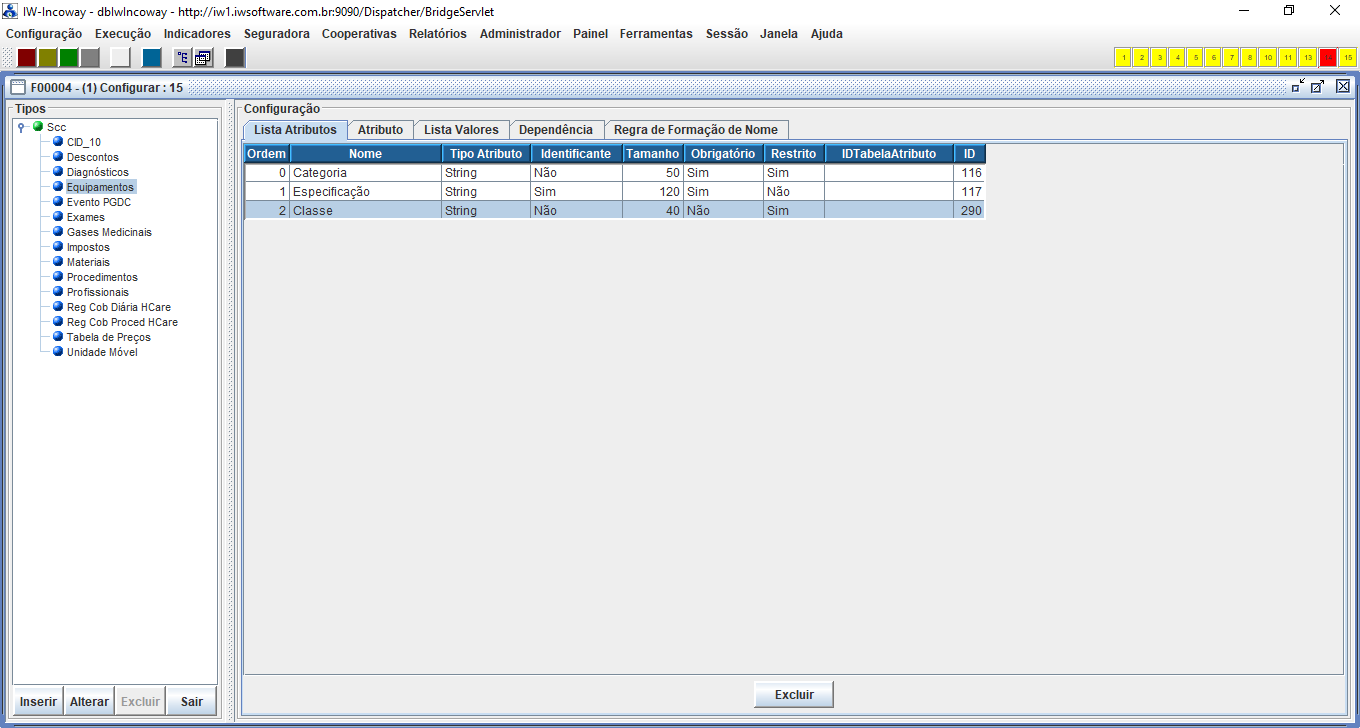Click the expand icon of F00004 panel
Image resolution: width=1360 pixels, height=728 pixels.
point(1318,87)
